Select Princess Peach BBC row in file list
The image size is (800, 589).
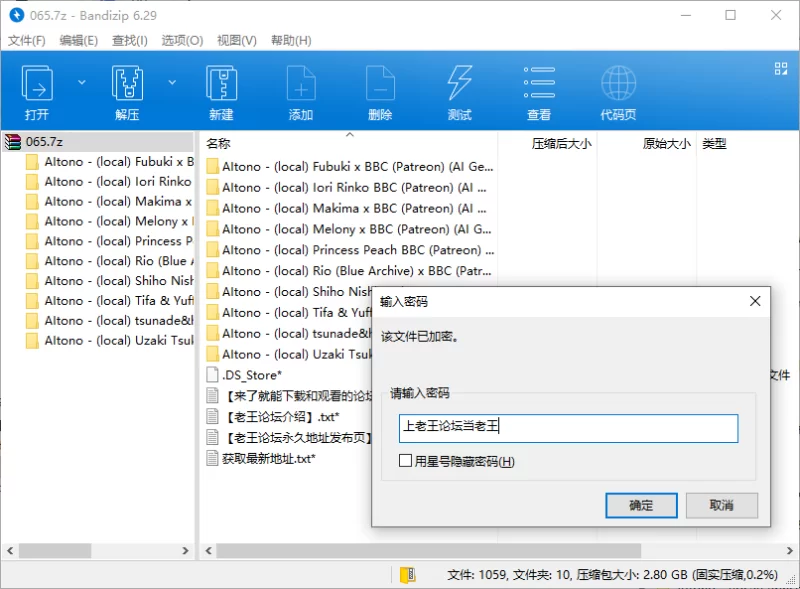tap(350, 251)
